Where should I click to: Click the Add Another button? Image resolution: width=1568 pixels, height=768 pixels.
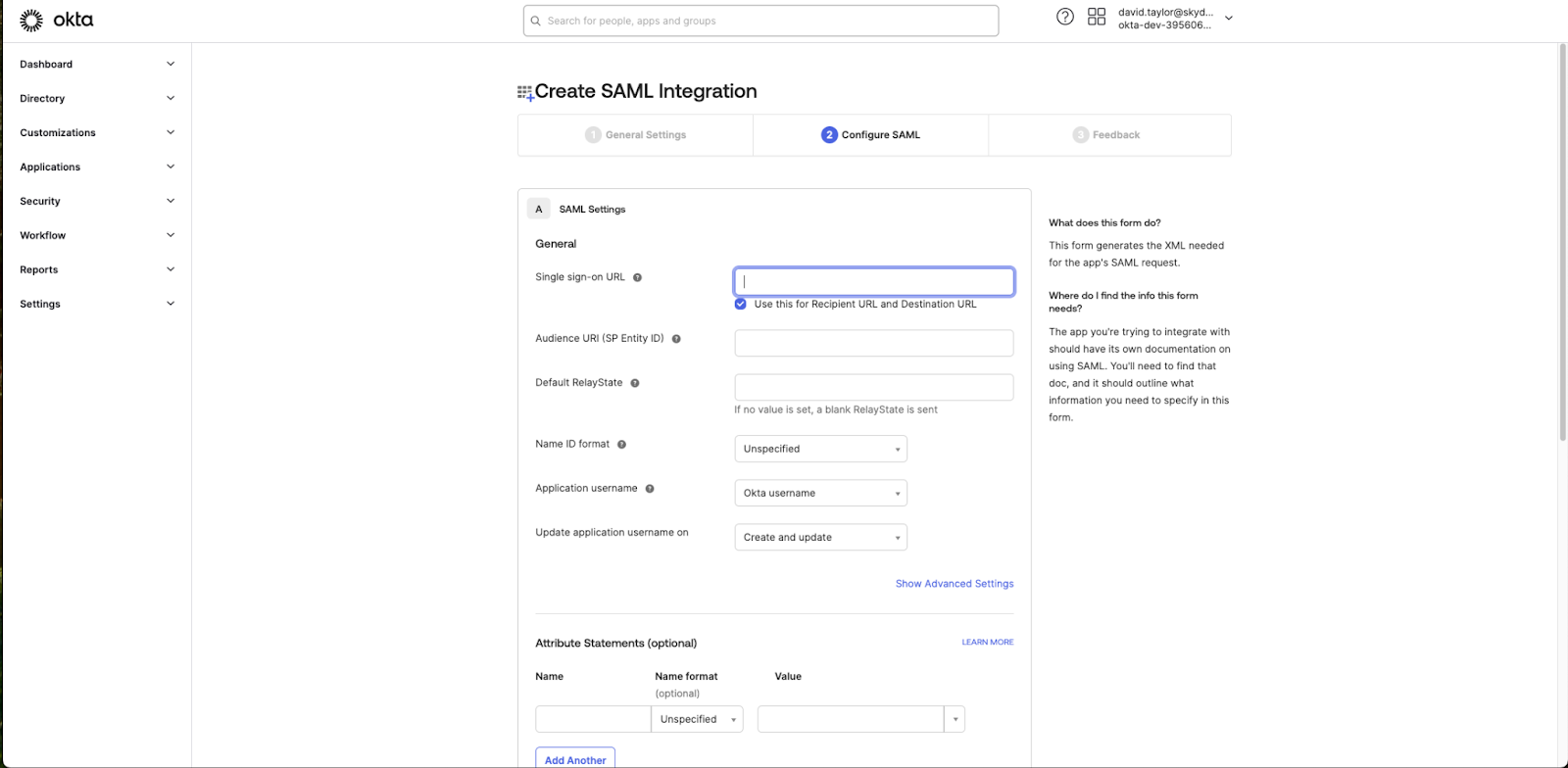(x=575, y=759)
